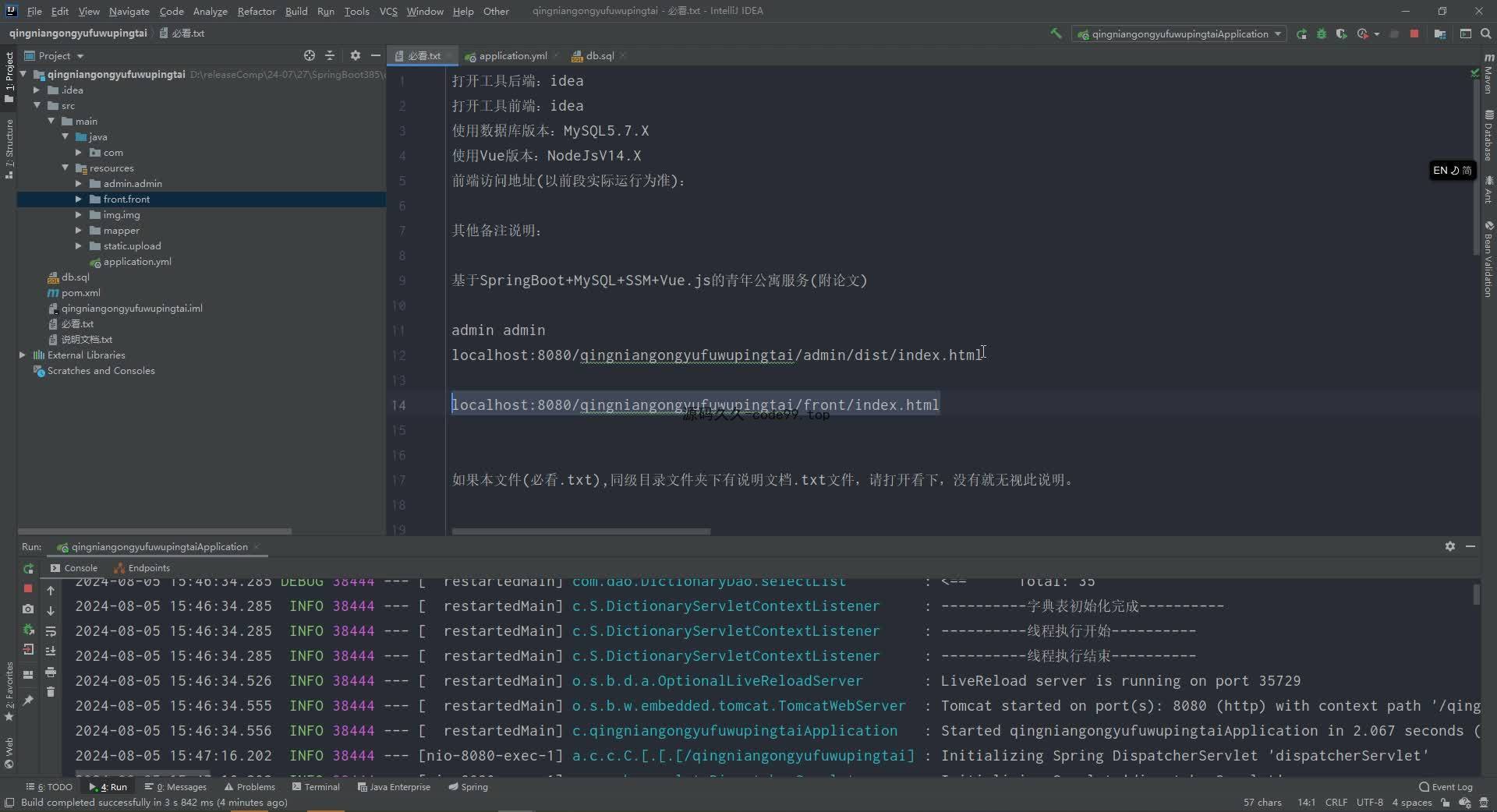Collapse all nodes in the Project panel
Screen dimensions: 1497x812
330,55
